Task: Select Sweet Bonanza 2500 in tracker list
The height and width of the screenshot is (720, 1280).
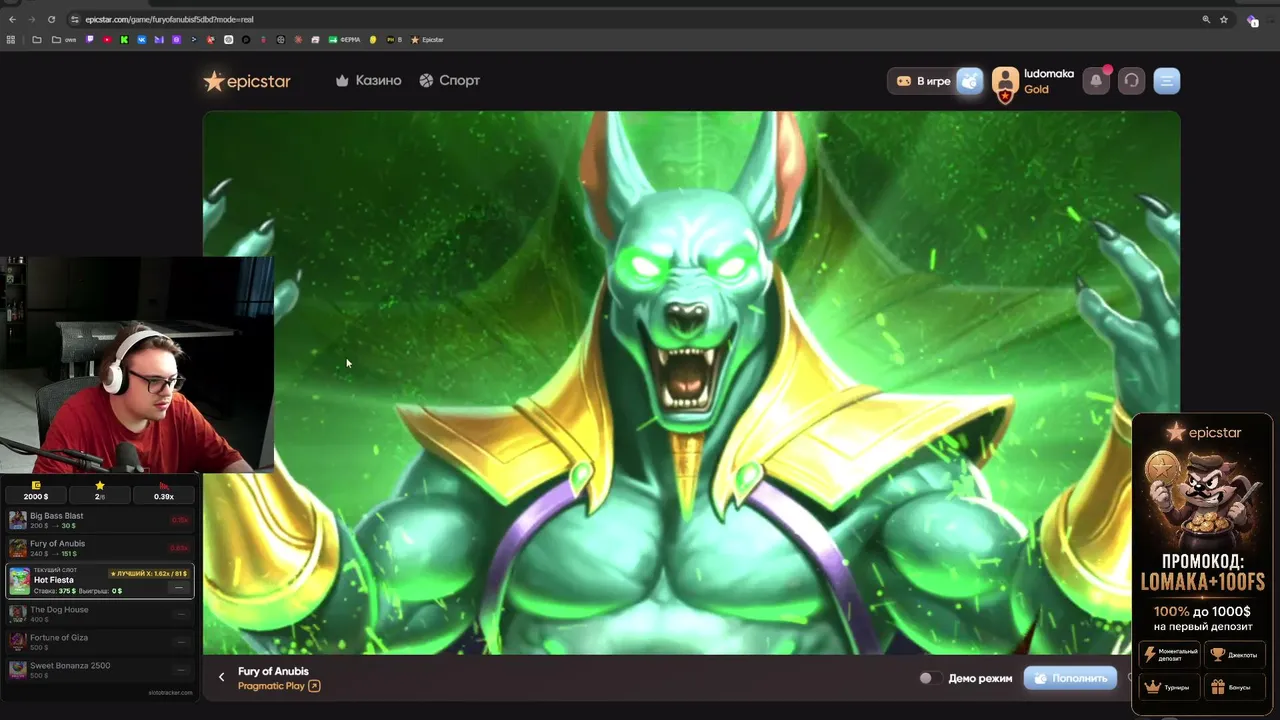Action: click(100, 670)
